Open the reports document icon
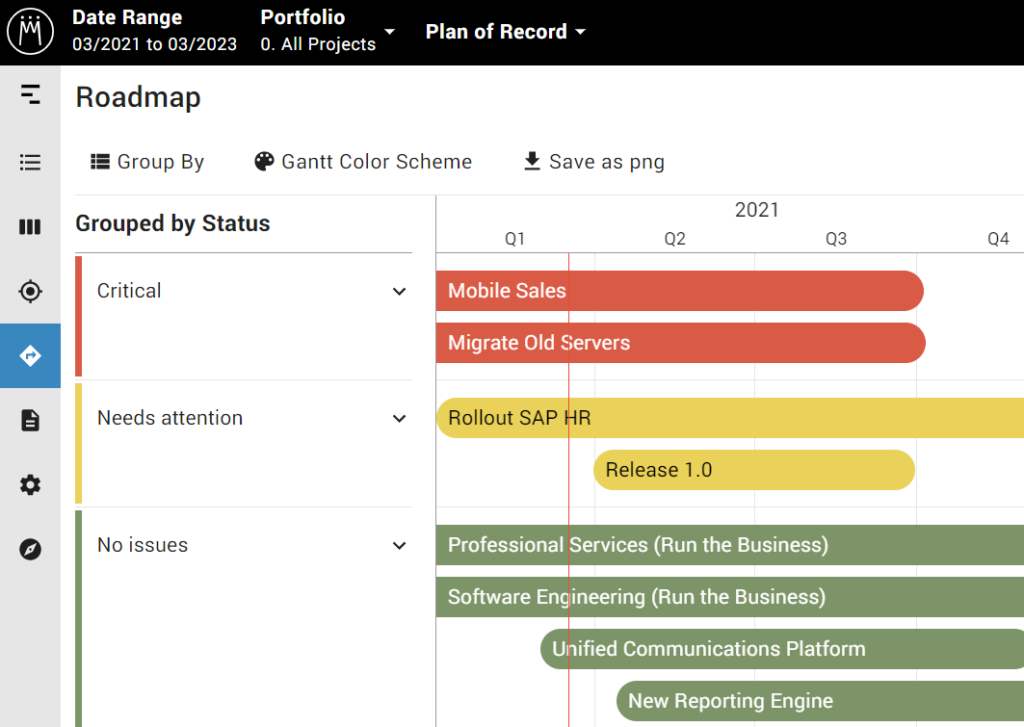Screen dimensions: 1024x727 (x=30, y=420)
